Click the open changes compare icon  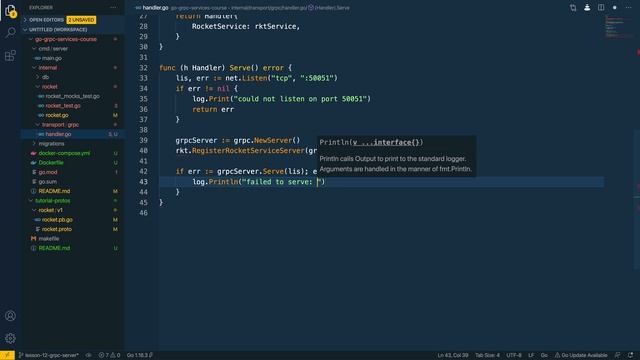(573, 7)
